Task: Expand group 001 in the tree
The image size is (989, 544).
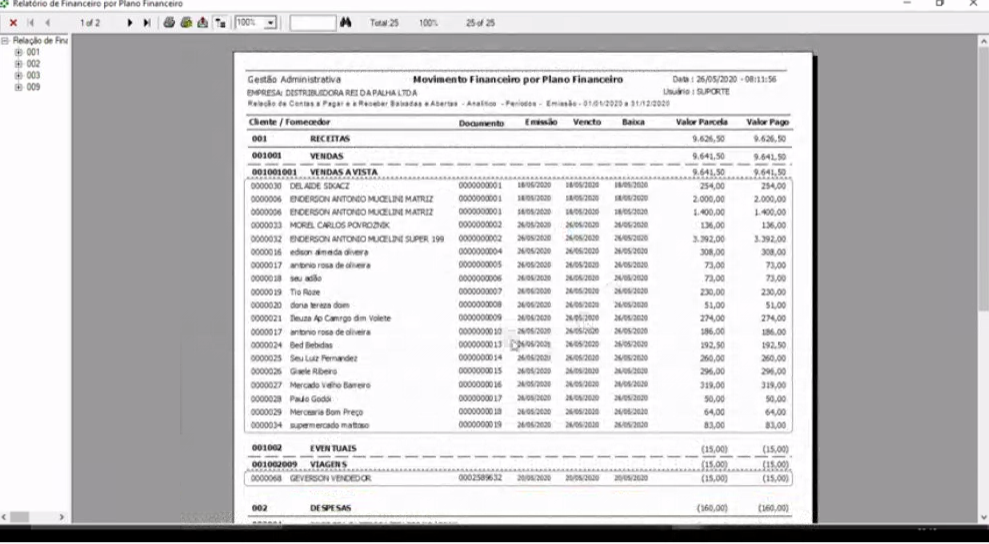Action: click(18, 52)
